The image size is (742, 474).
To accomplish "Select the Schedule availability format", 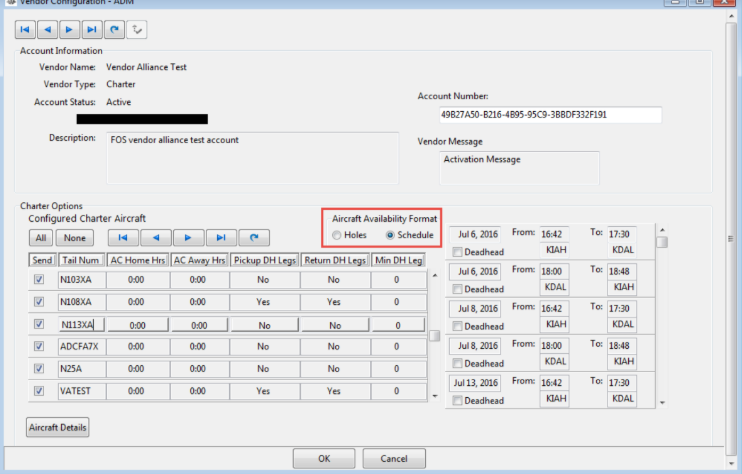I will coord(390,235).
